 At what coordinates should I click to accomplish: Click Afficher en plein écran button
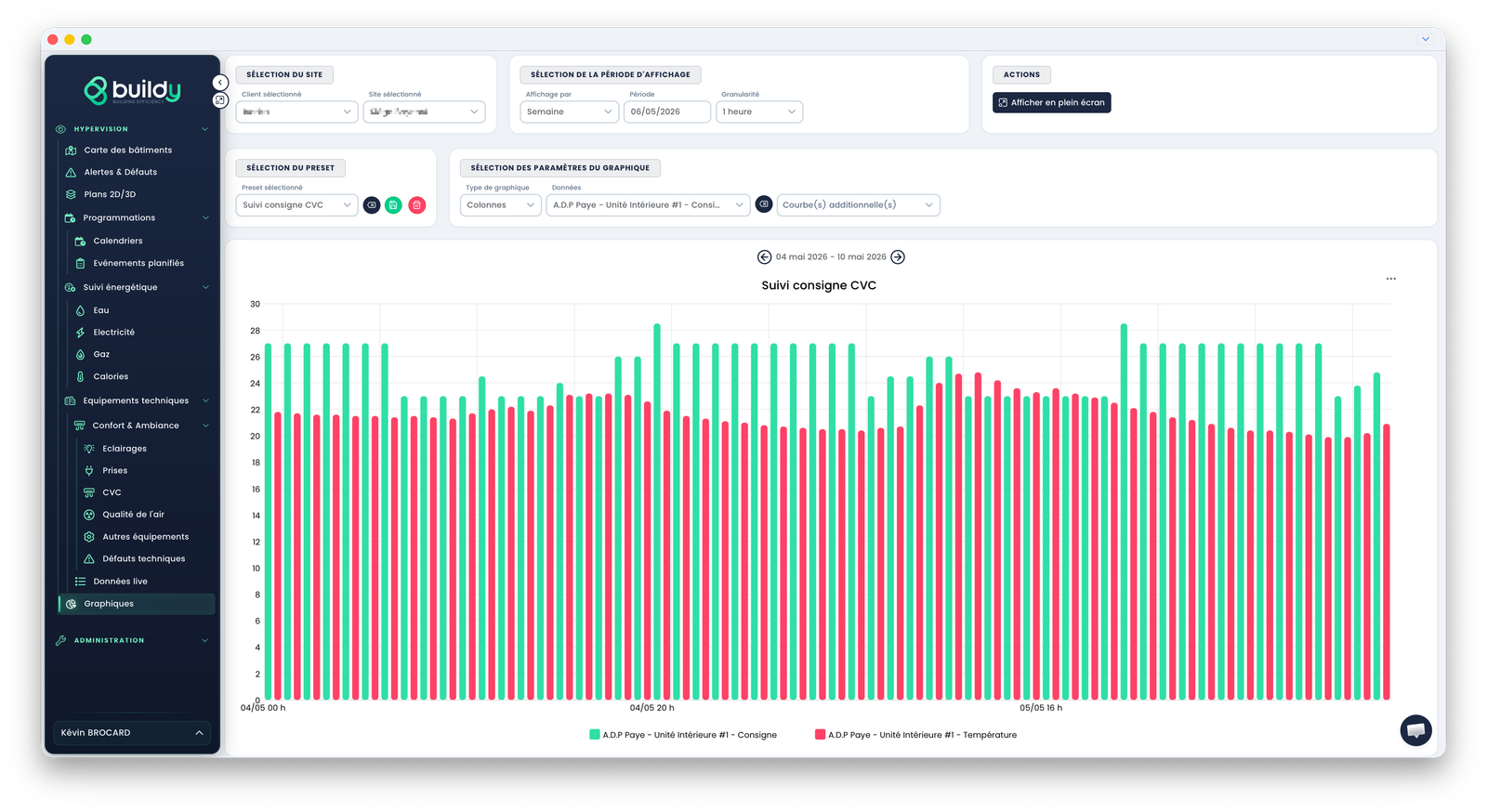pos(1051,102)
